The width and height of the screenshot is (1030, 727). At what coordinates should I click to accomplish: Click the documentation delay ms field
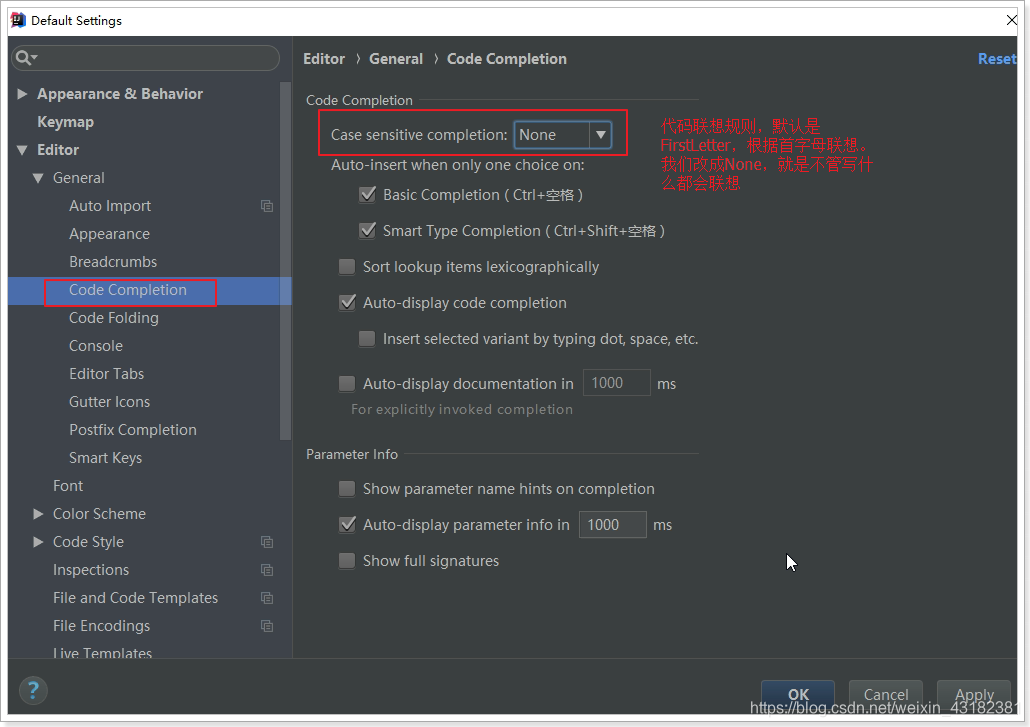(x=616, y=383)
